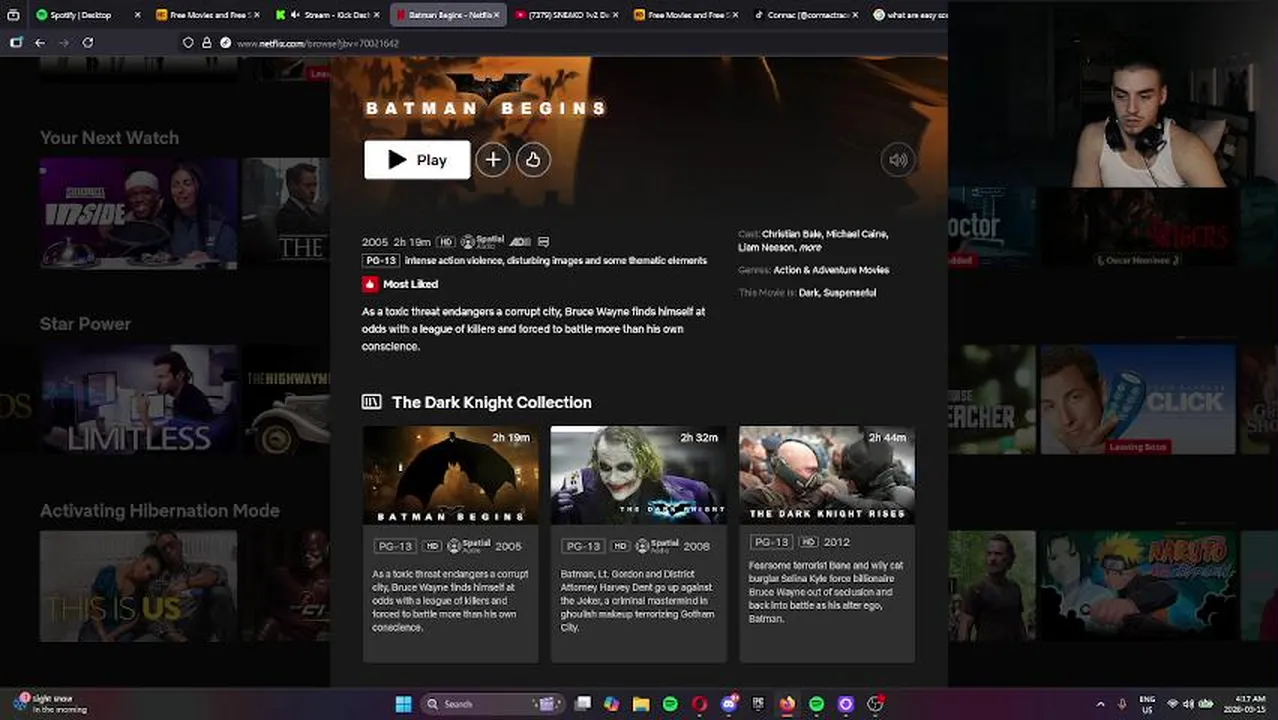Close the Spotify Desktop tab

click(x=137, y=15)
